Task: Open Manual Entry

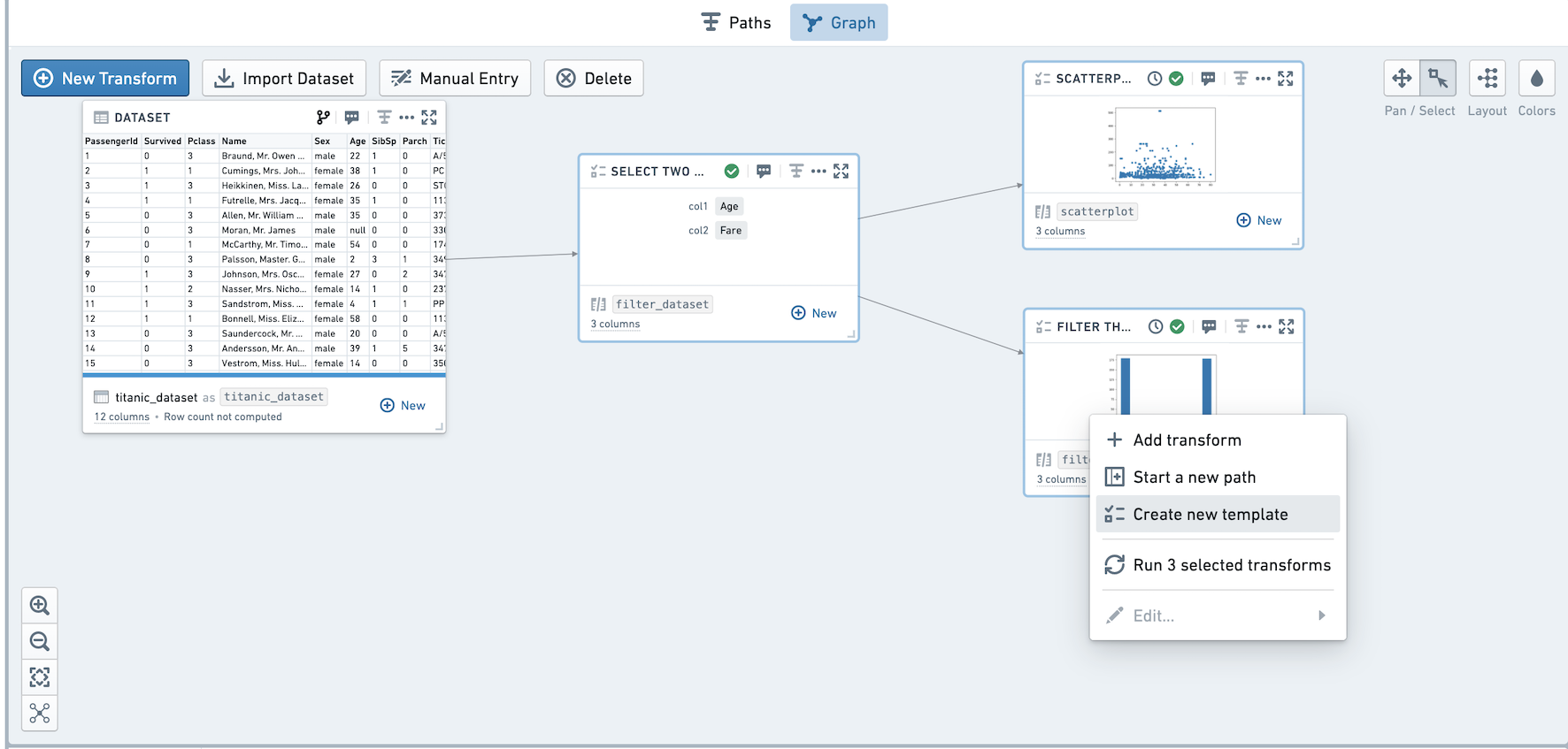Action: point(455,78)
